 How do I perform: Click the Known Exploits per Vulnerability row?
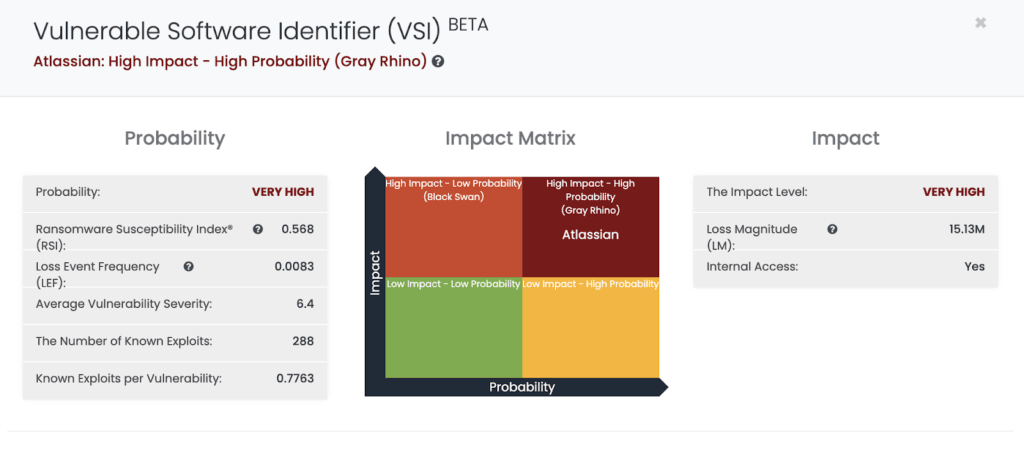pos(175,378)
